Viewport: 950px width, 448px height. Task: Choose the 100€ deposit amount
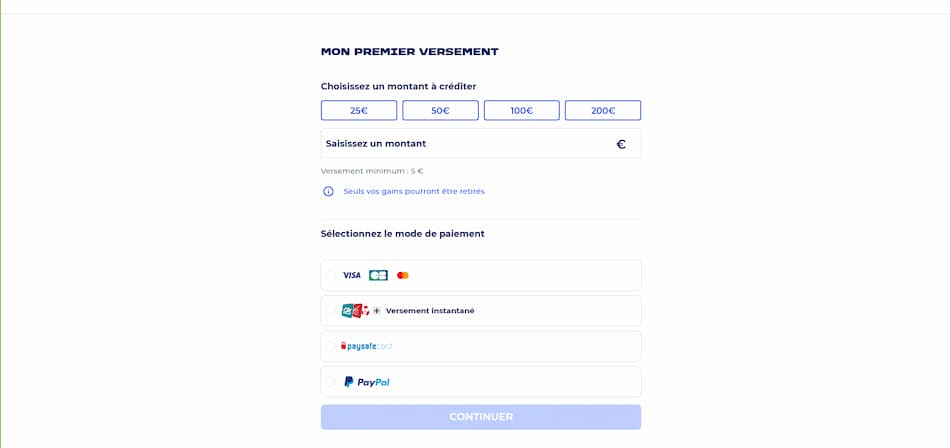[521, 110]
